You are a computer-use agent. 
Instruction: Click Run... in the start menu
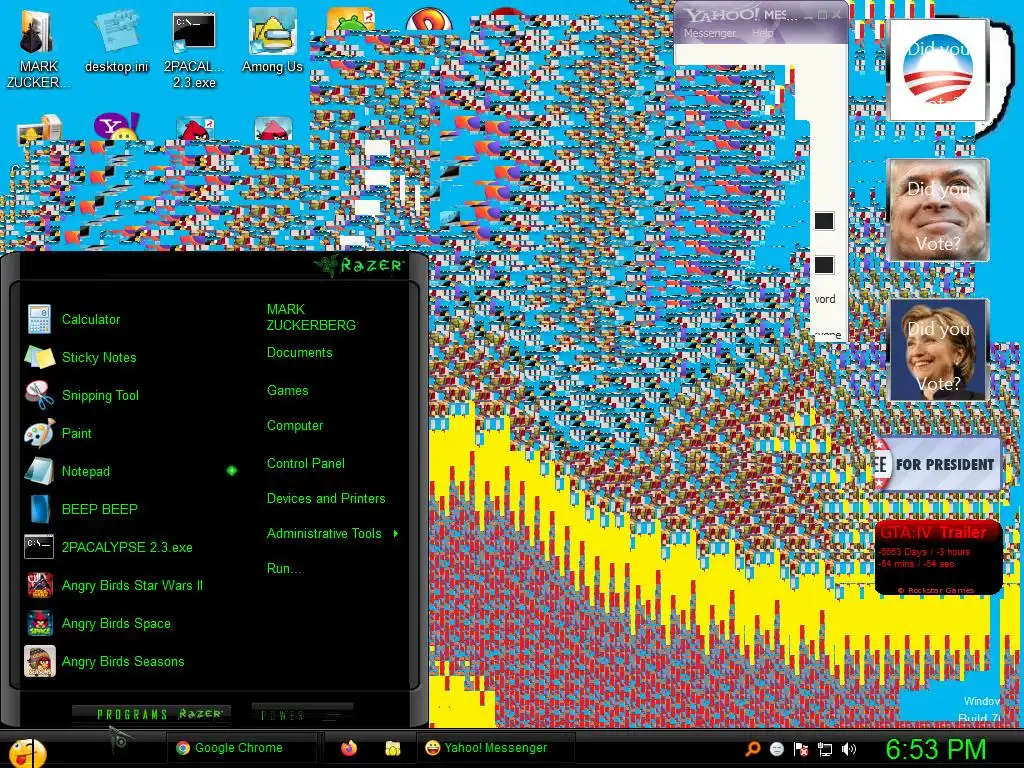[284, 568]
